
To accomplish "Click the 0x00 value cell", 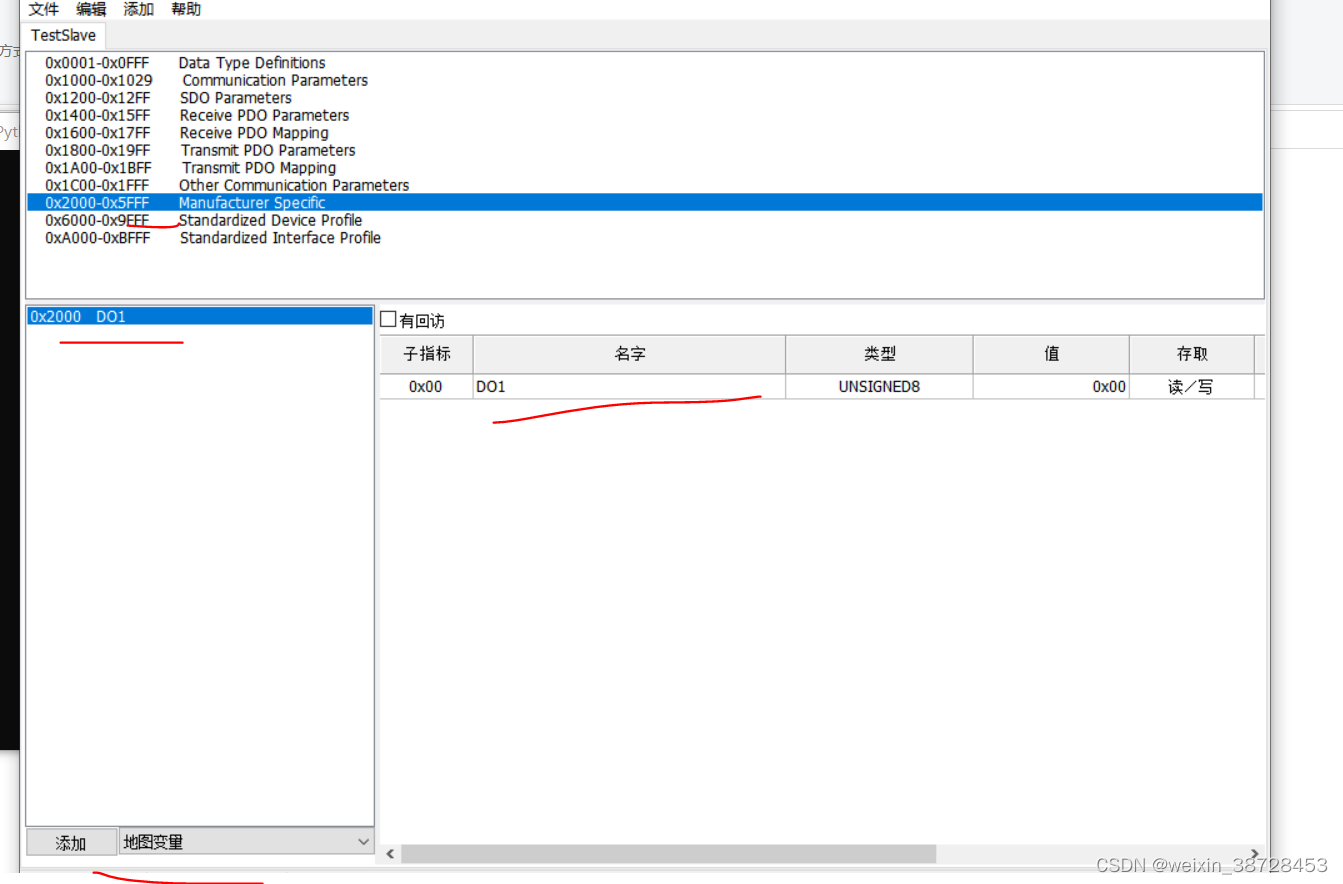I will [x=1051, y=386].
